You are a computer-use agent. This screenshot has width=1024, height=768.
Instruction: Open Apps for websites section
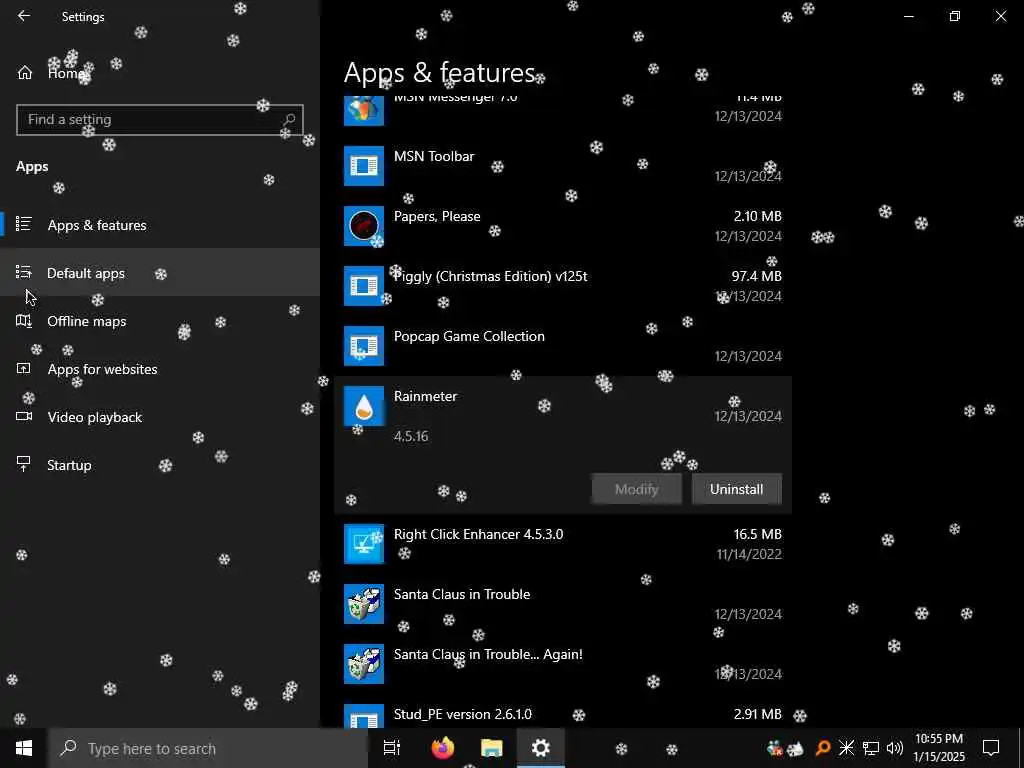coord(160,369)
